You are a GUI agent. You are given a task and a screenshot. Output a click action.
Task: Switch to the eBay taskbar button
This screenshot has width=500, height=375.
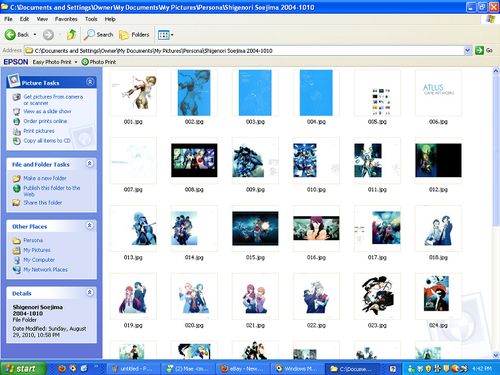pos(243,368)
